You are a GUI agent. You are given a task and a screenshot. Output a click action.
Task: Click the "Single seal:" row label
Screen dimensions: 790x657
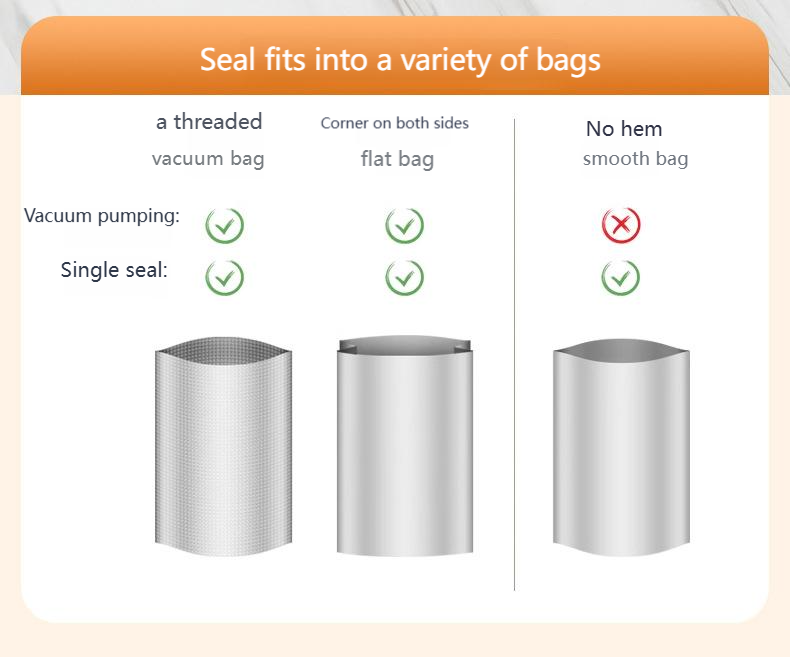pos(114,269)
